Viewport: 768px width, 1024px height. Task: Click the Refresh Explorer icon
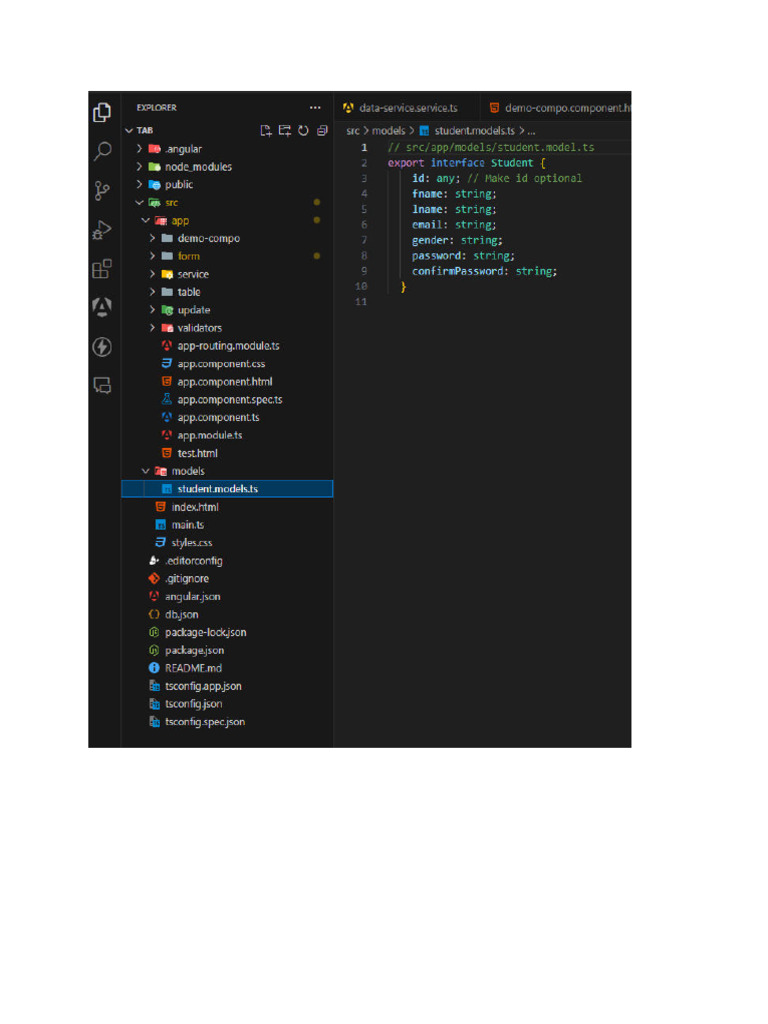point(303,131)
